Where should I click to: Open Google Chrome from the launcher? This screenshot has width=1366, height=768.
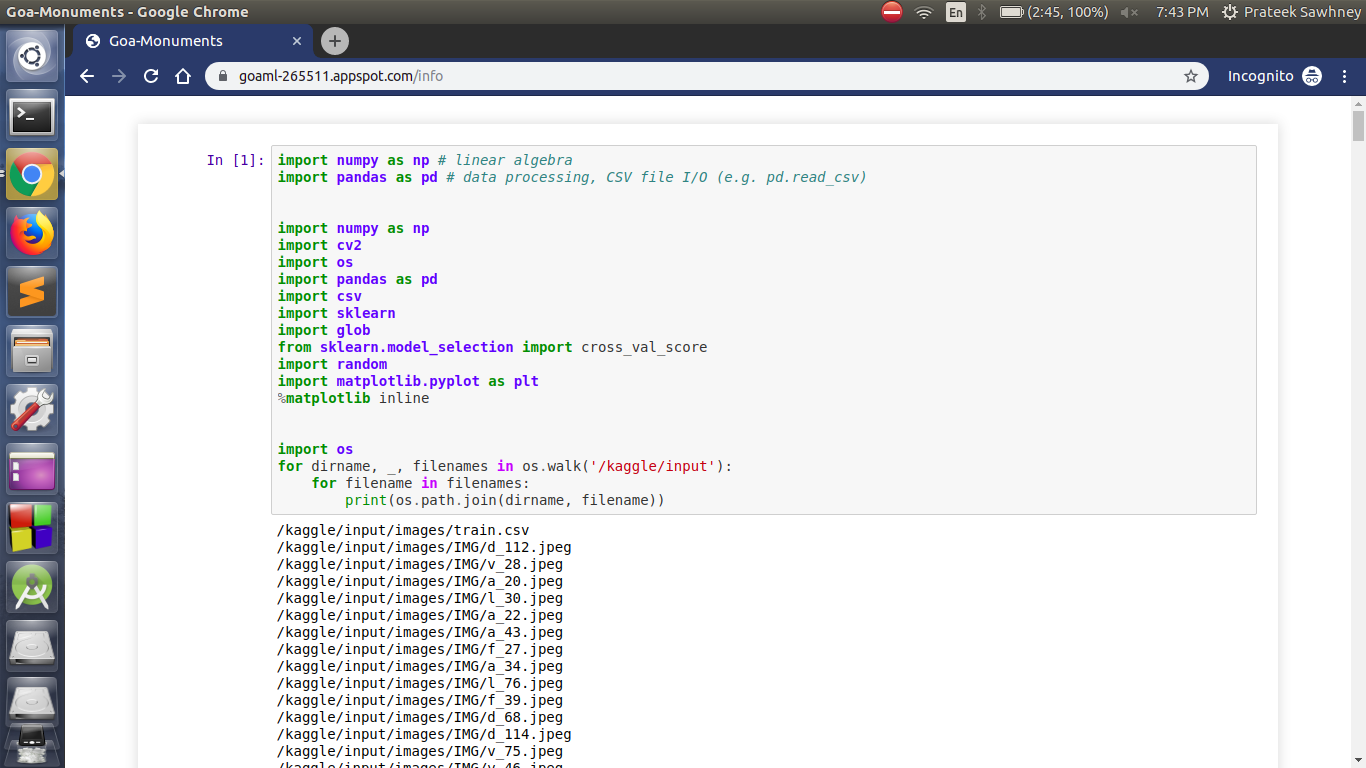(x=32, y=173)
